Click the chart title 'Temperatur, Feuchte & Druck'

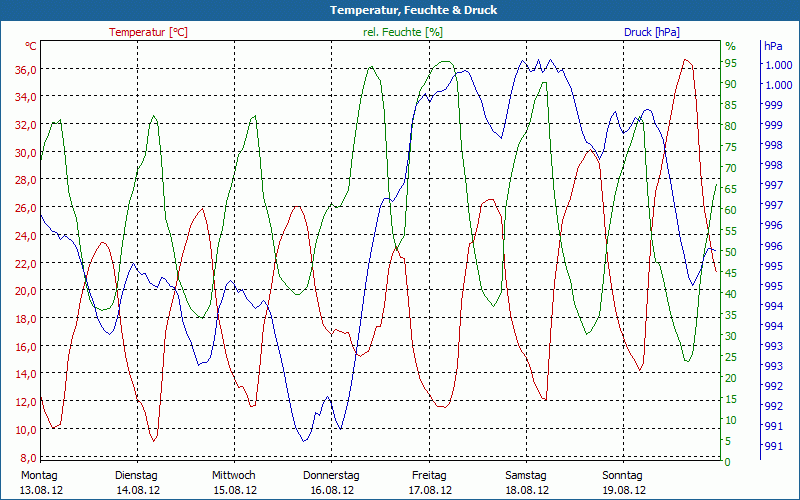(413, 10)
